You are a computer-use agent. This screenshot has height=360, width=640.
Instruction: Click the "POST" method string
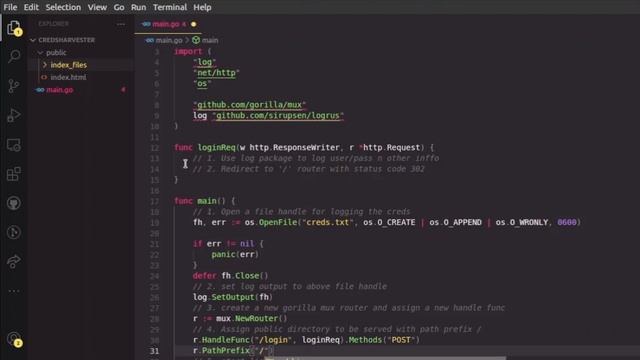click(x=401, y=340)
